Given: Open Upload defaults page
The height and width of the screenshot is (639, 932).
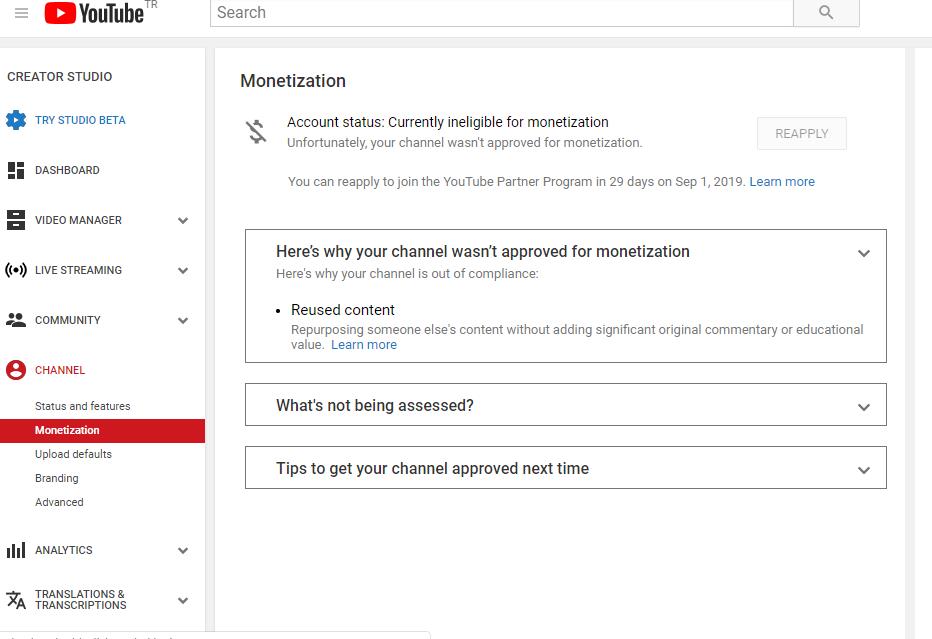Looking at the screenshot, I should point(73,454).
